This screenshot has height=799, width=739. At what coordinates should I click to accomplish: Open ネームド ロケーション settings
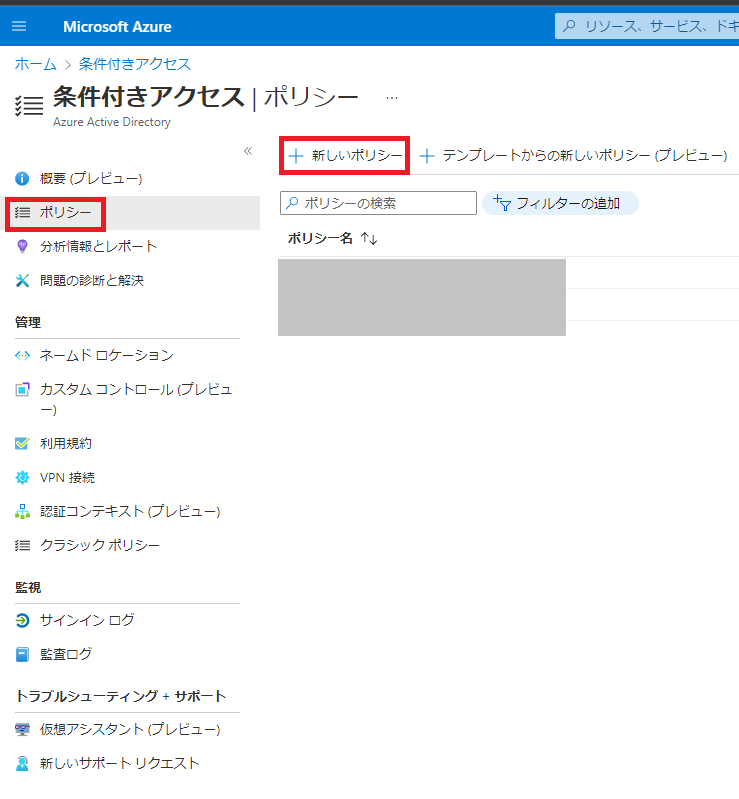107,355
